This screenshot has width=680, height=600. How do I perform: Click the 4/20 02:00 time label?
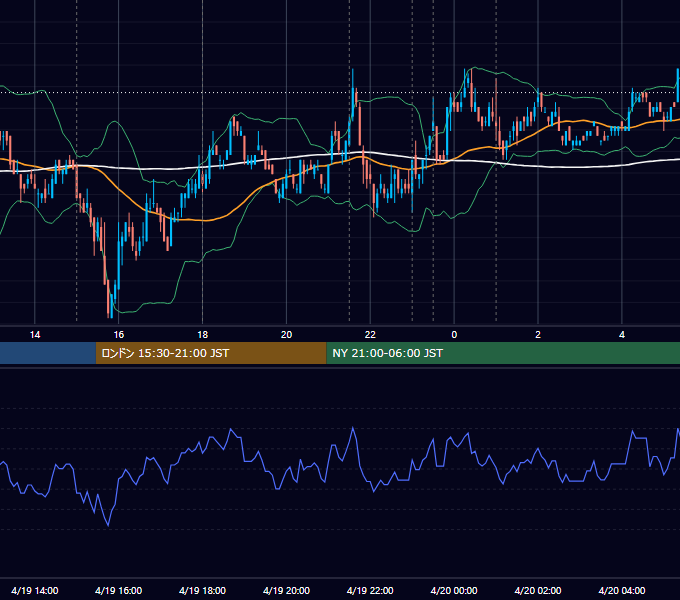[x=538, y=590]
